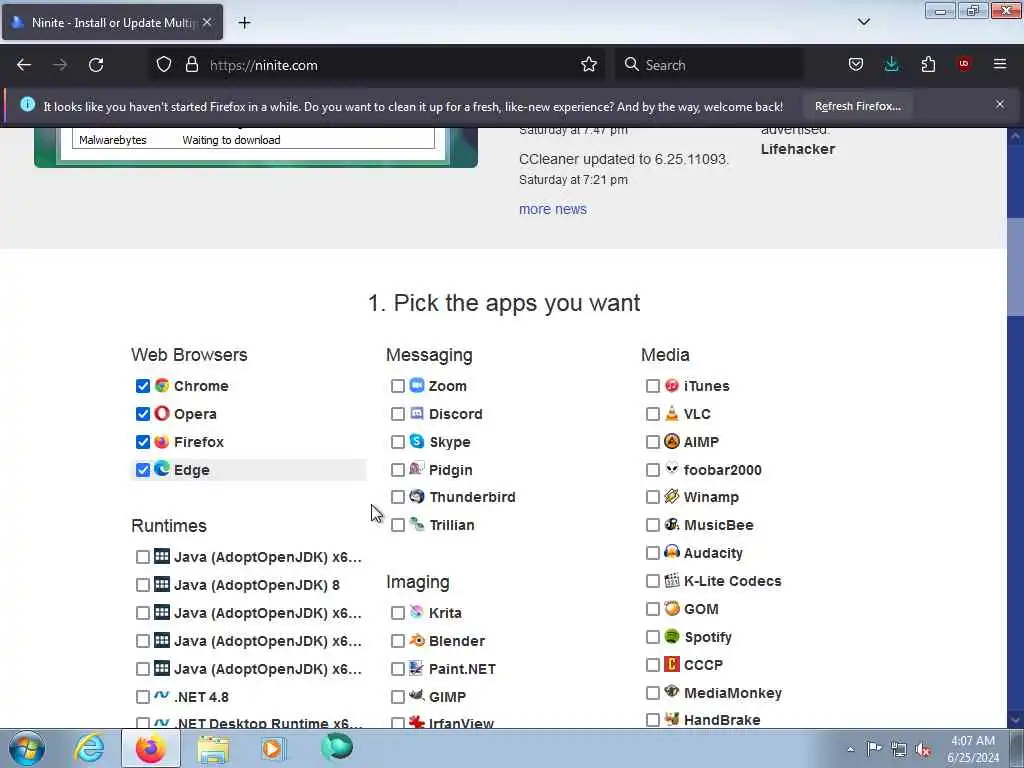Click the iTunes icon

[672, 385]
